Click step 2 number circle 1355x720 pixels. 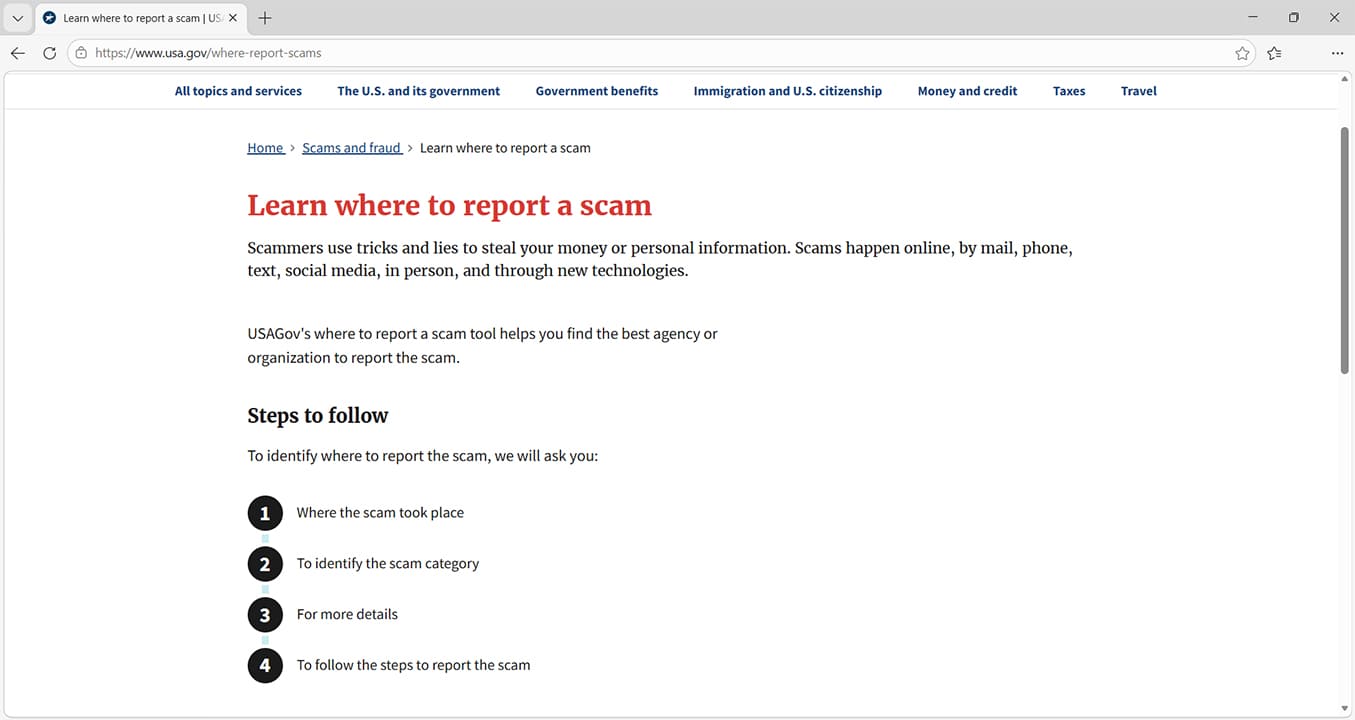(x=265, y=564)
